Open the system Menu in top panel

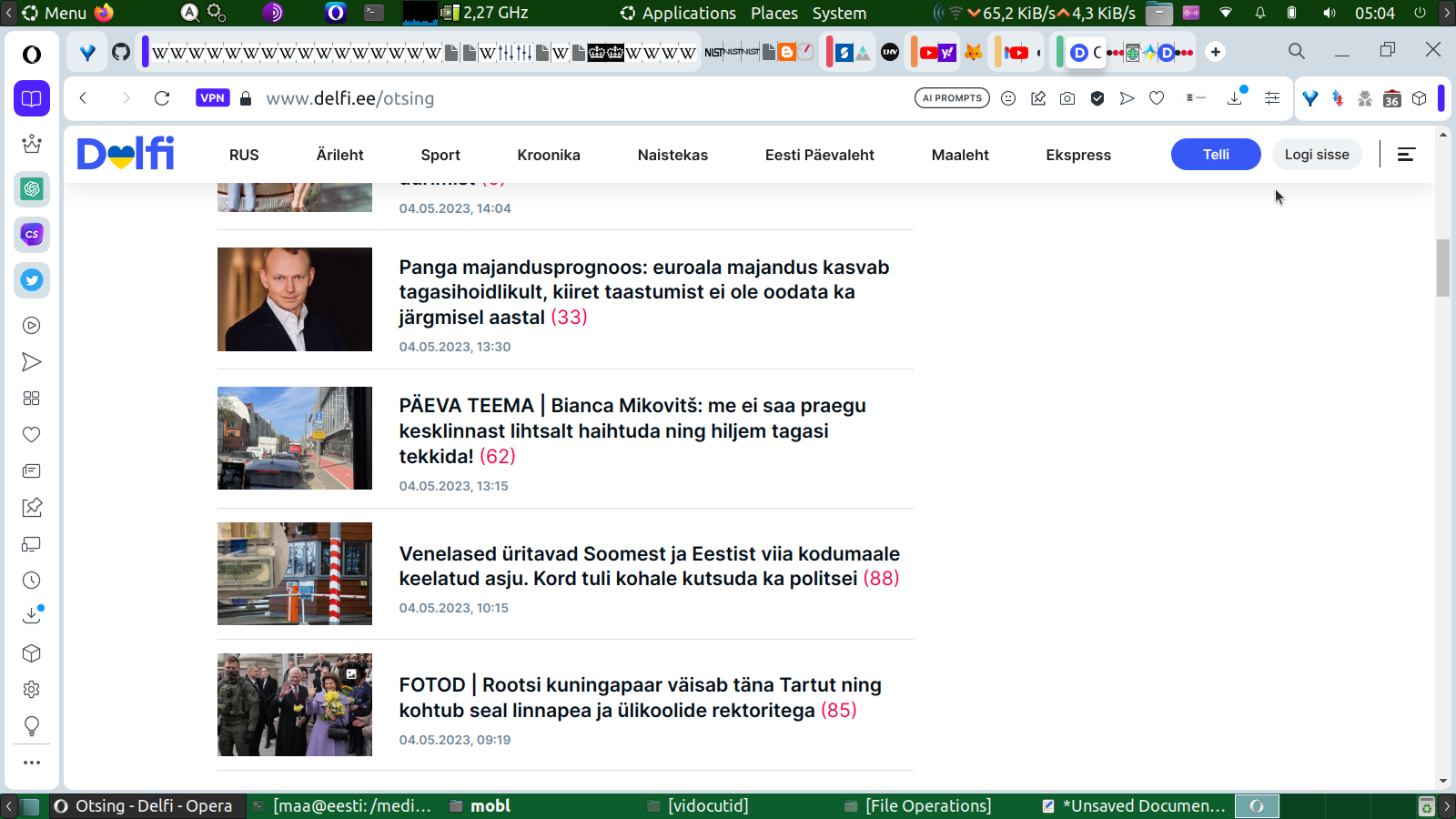pos(56,13)
